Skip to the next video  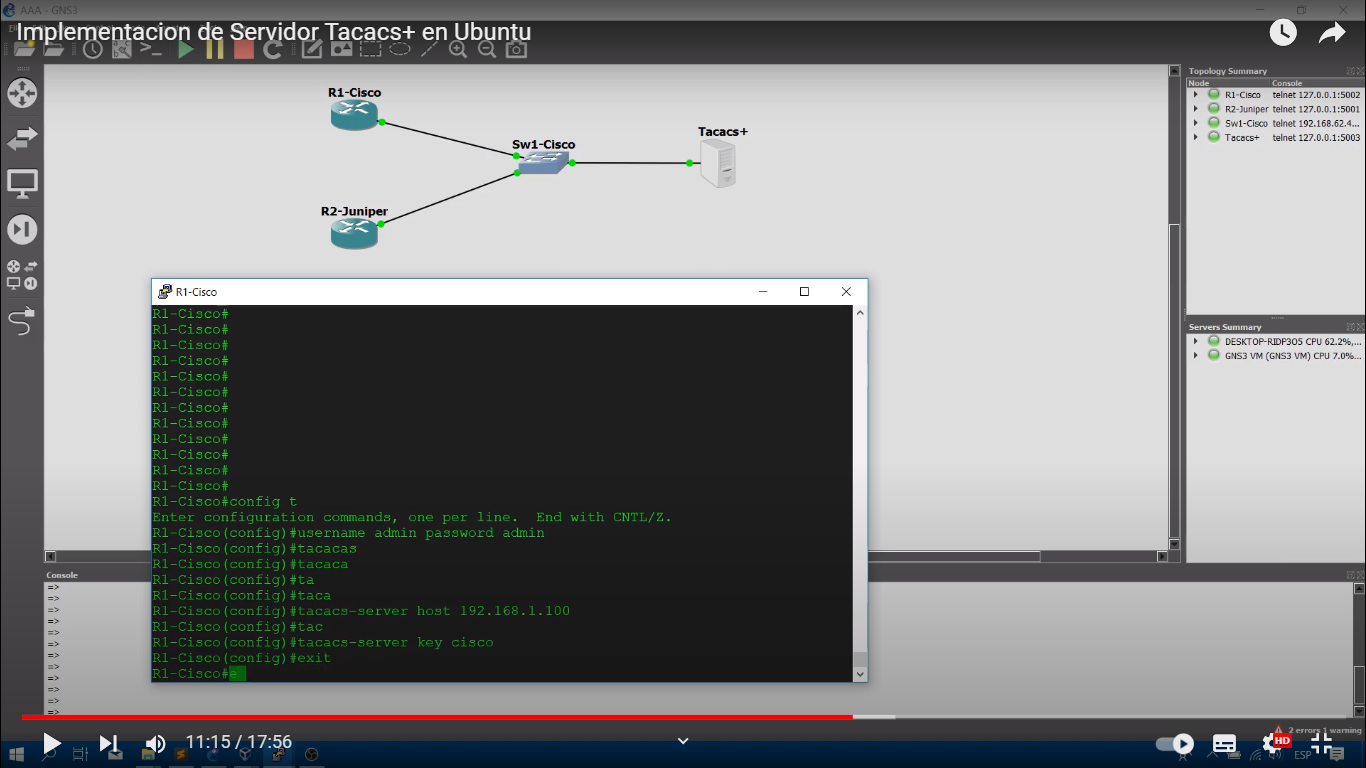(109, 743)
